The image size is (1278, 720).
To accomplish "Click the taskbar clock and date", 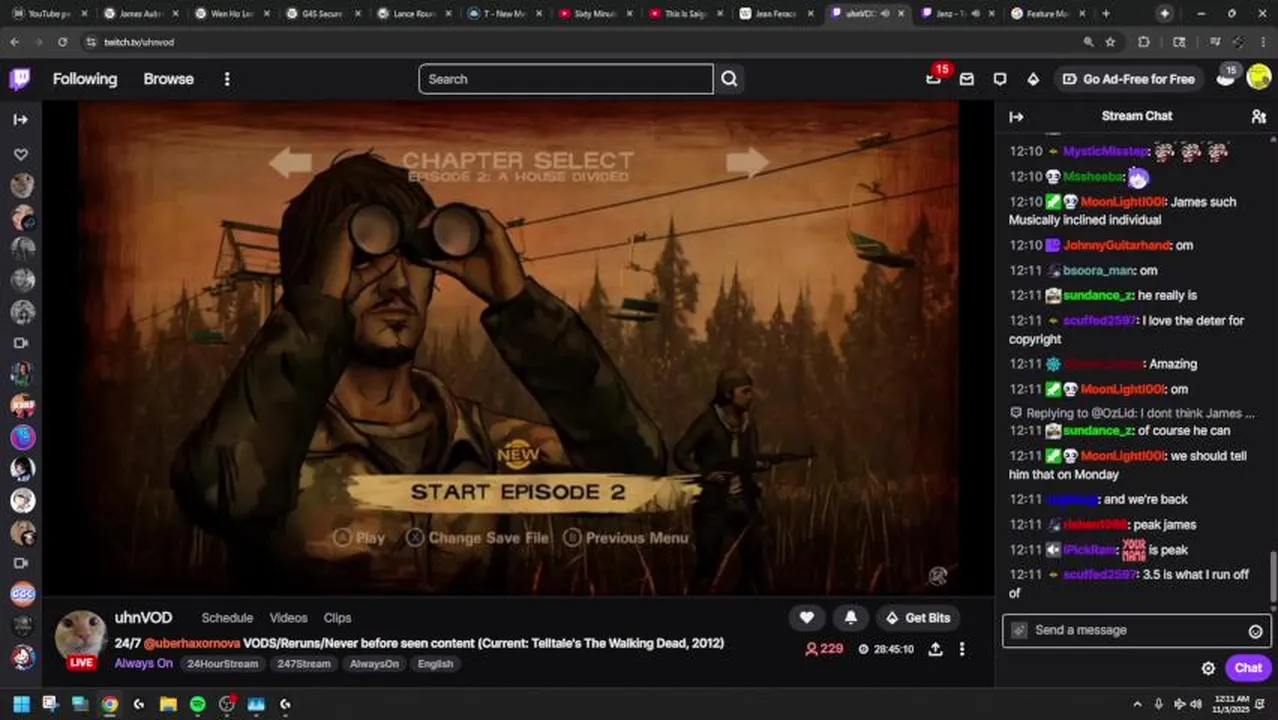I will [1231, 704].
